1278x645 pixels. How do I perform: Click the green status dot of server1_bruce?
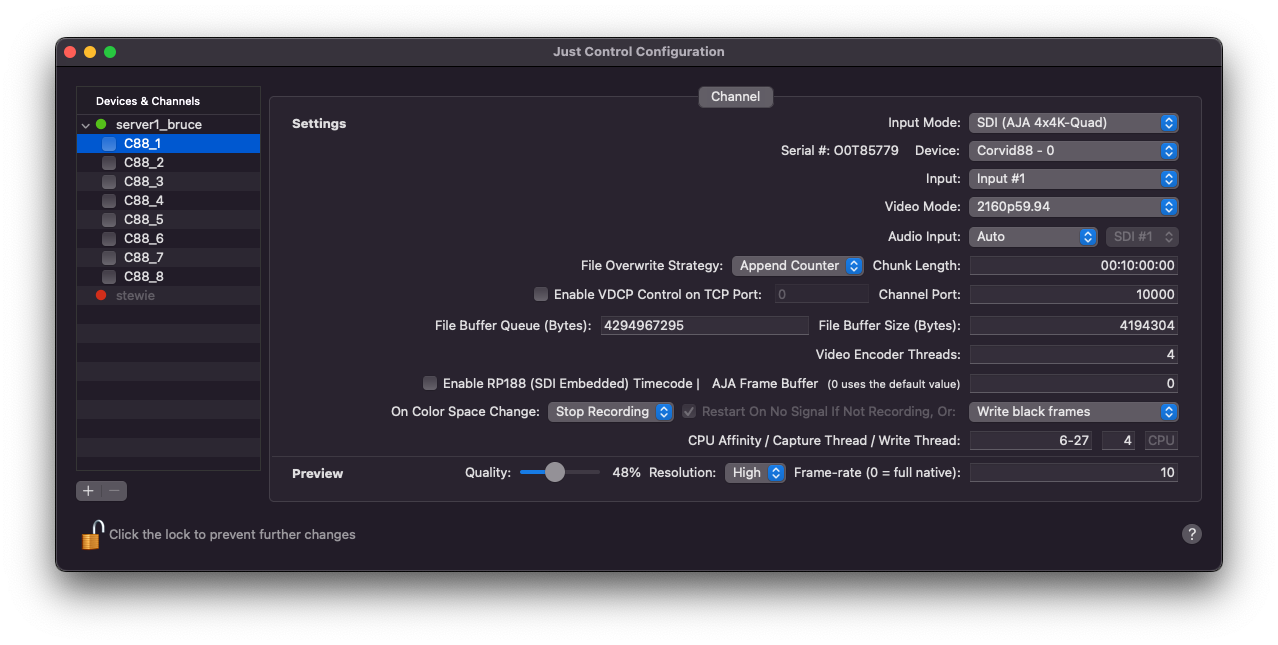(101, 124)
